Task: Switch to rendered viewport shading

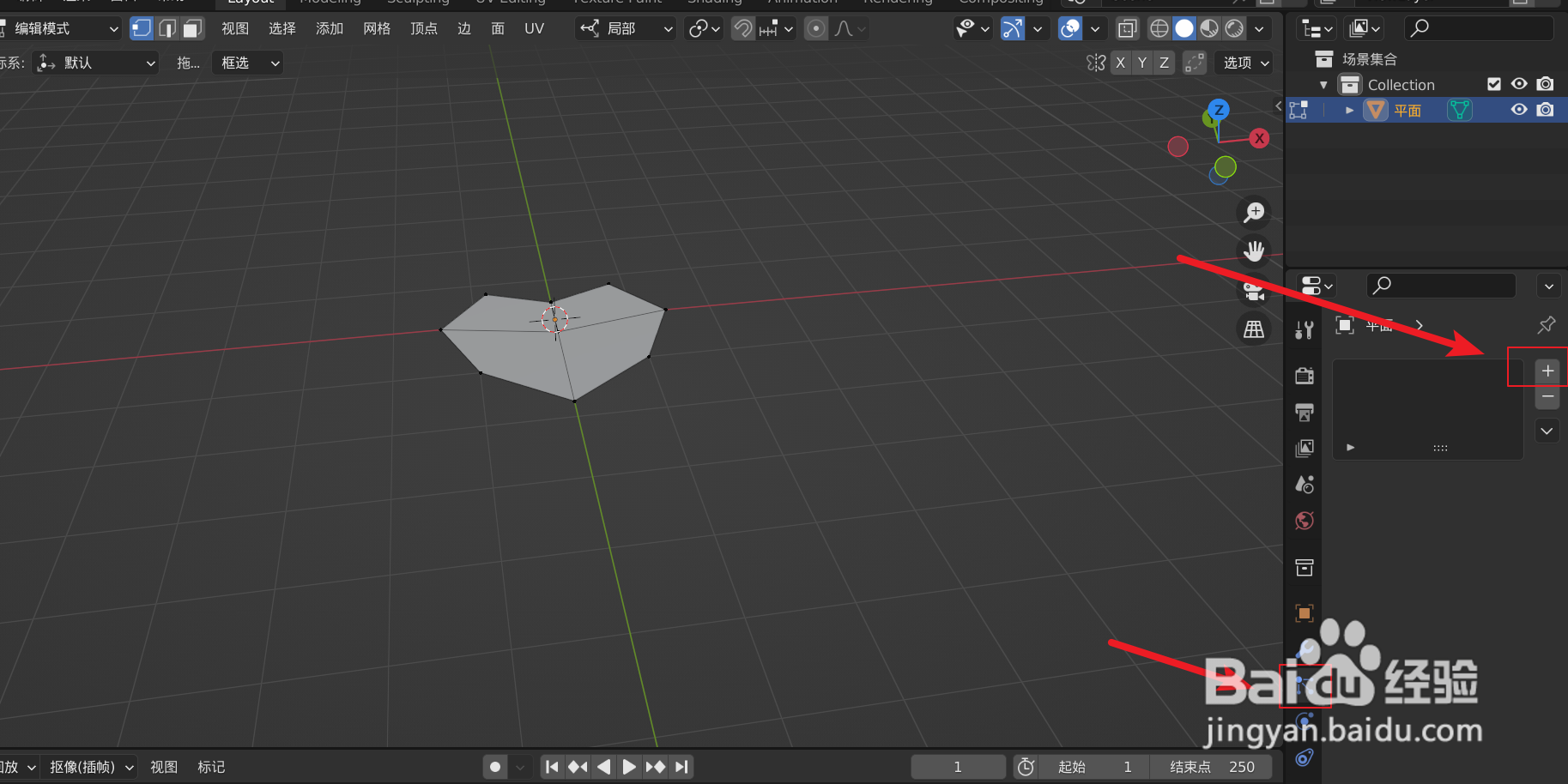Action: (x=1234, y=28)
